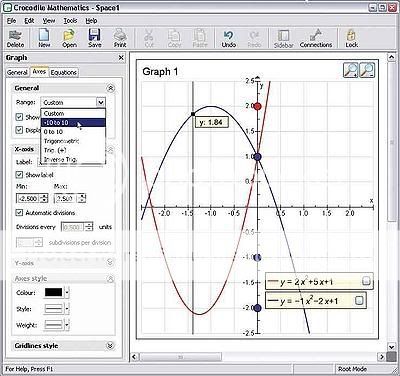Open the Tools menu
Viewport: 400px width, 376px height.
[70, 21]
